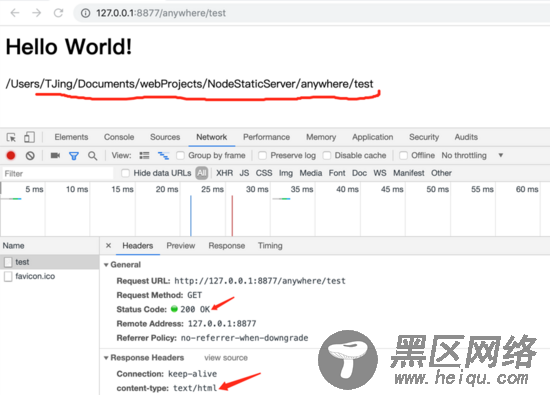550x395 pixels.
Task: Click the blue DOMContentLoaded timeline marker
Action: click(191, 216)
